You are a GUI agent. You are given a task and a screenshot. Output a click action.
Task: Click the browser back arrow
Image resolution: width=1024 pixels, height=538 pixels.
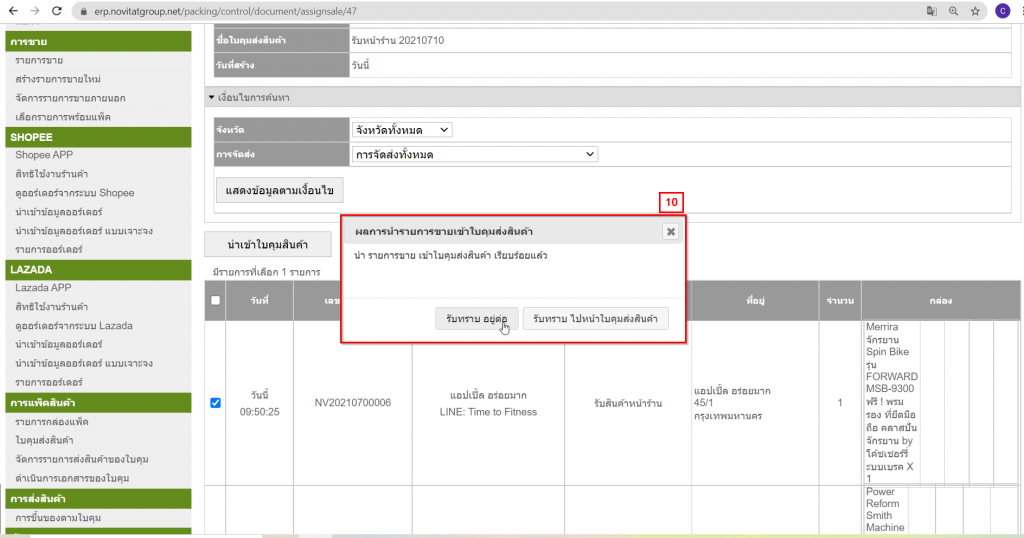coord(11,11)
